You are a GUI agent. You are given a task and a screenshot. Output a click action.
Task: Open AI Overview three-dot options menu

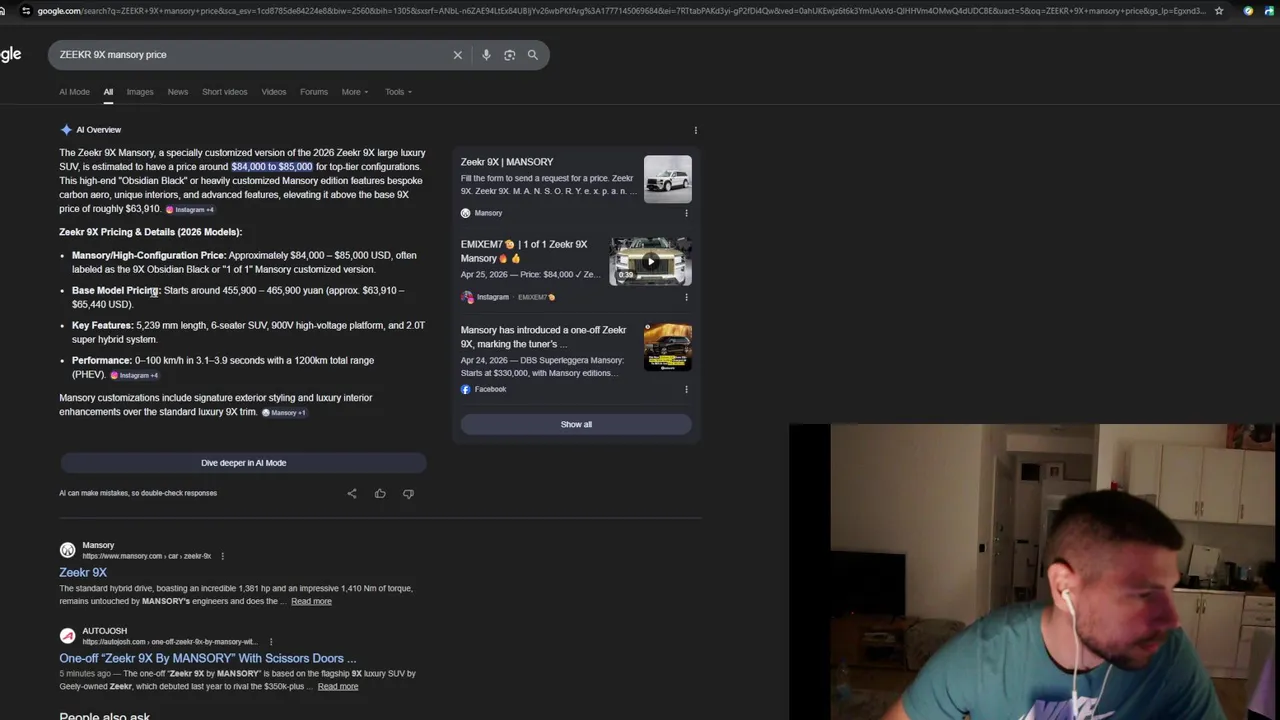[x=696, y=130]
